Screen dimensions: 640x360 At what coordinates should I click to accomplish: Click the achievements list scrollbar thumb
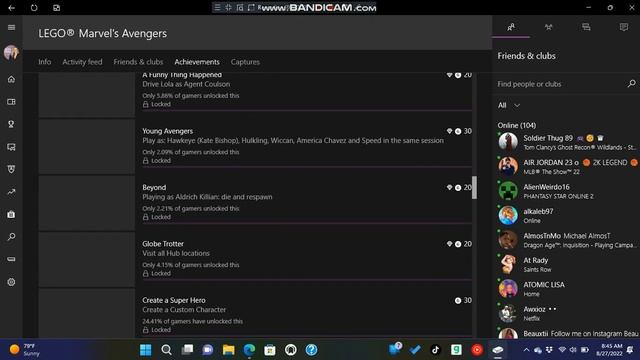point(474,187)
